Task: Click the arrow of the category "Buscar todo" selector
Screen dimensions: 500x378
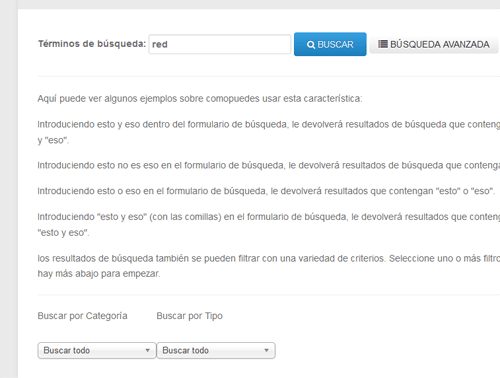Action: pyautogui.click(x=147, y=350)
